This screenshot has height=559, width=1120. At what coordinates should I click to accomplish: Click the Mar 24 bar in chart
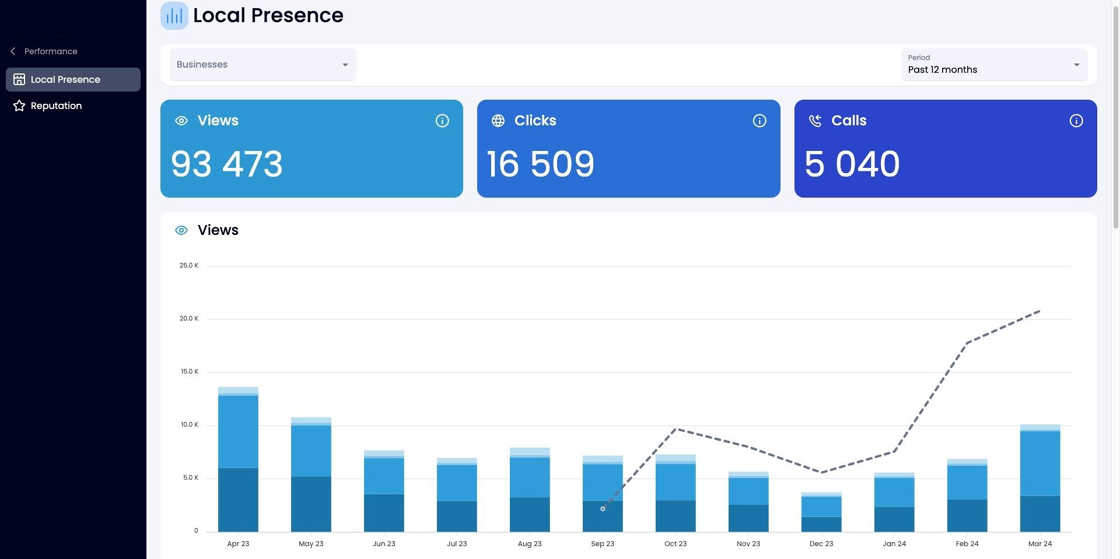[1040, 478]
